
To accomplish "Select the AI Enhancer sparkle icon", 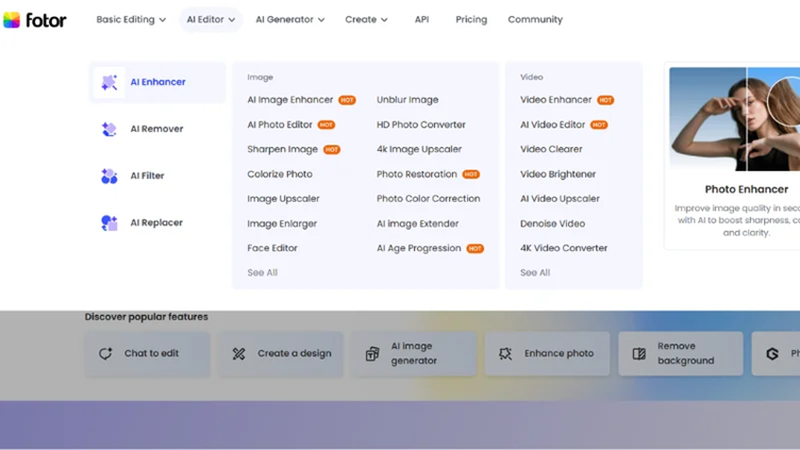I will pos(109,82).
